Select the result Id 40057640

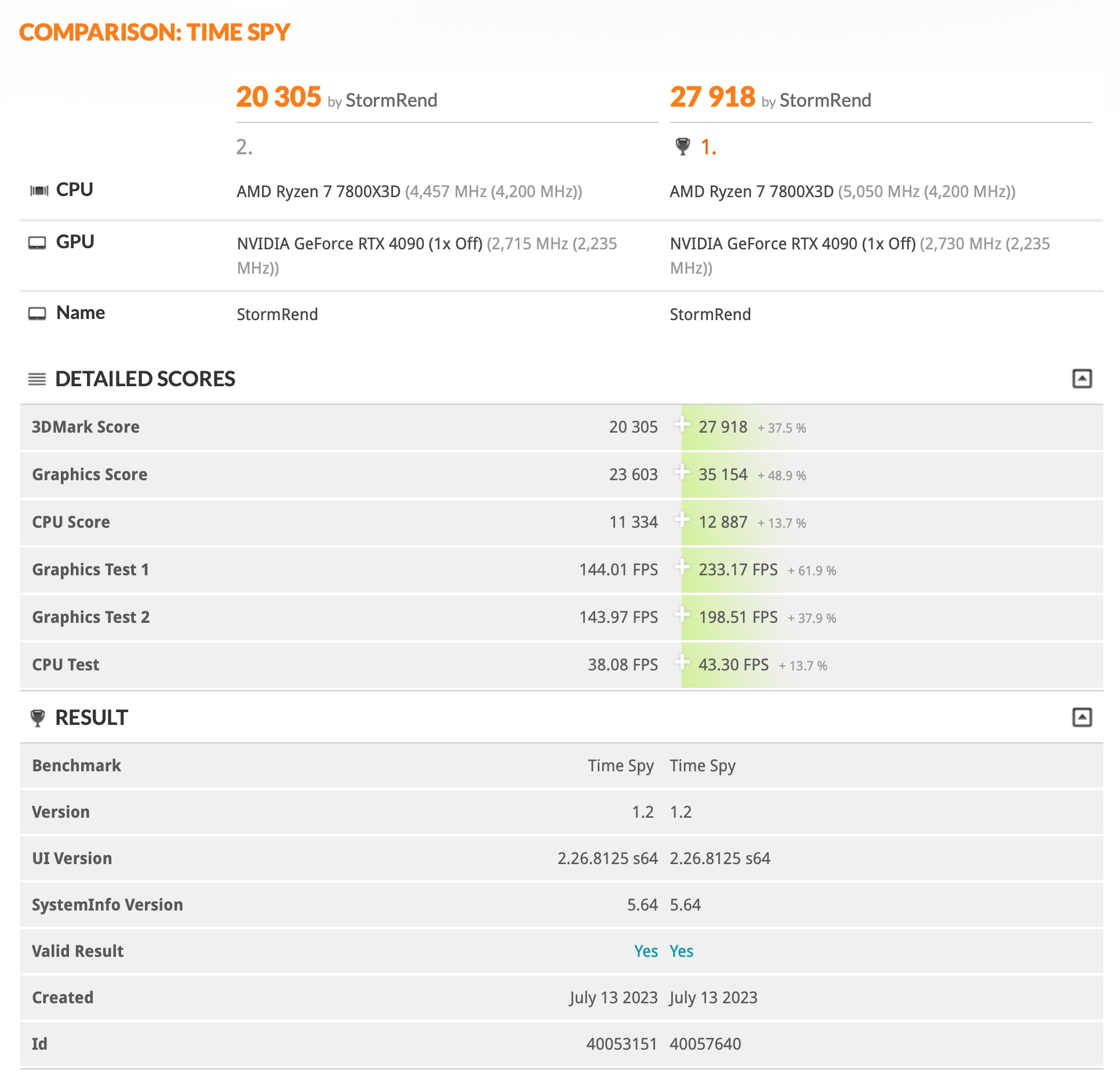click(706, 1044)
